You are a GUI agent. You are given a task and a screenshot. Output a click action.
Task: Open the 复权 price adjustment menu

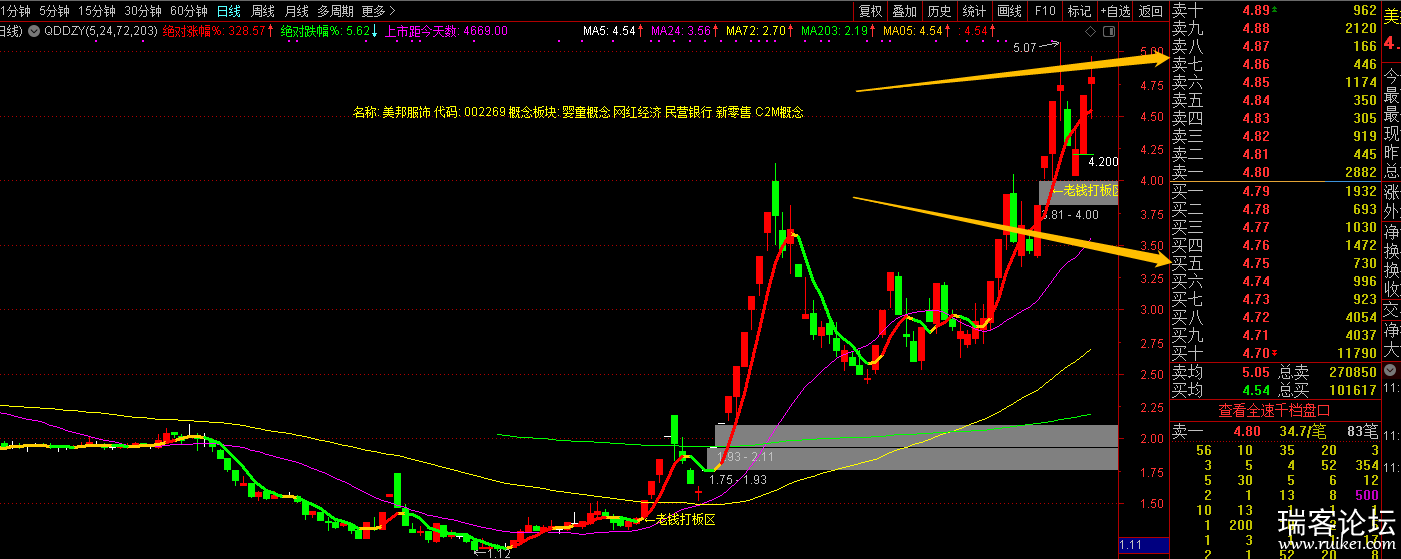pos(871,11)
